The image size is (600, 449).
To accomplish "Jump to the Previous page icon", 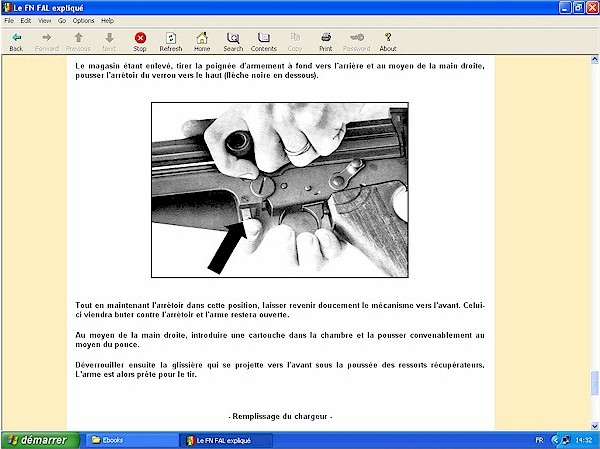I will tap(78, 38).
